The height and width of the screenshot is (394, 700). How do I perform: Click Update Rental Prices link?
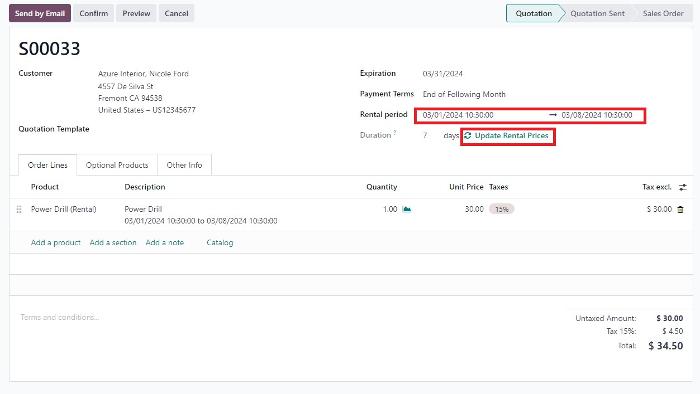(511, 136)
